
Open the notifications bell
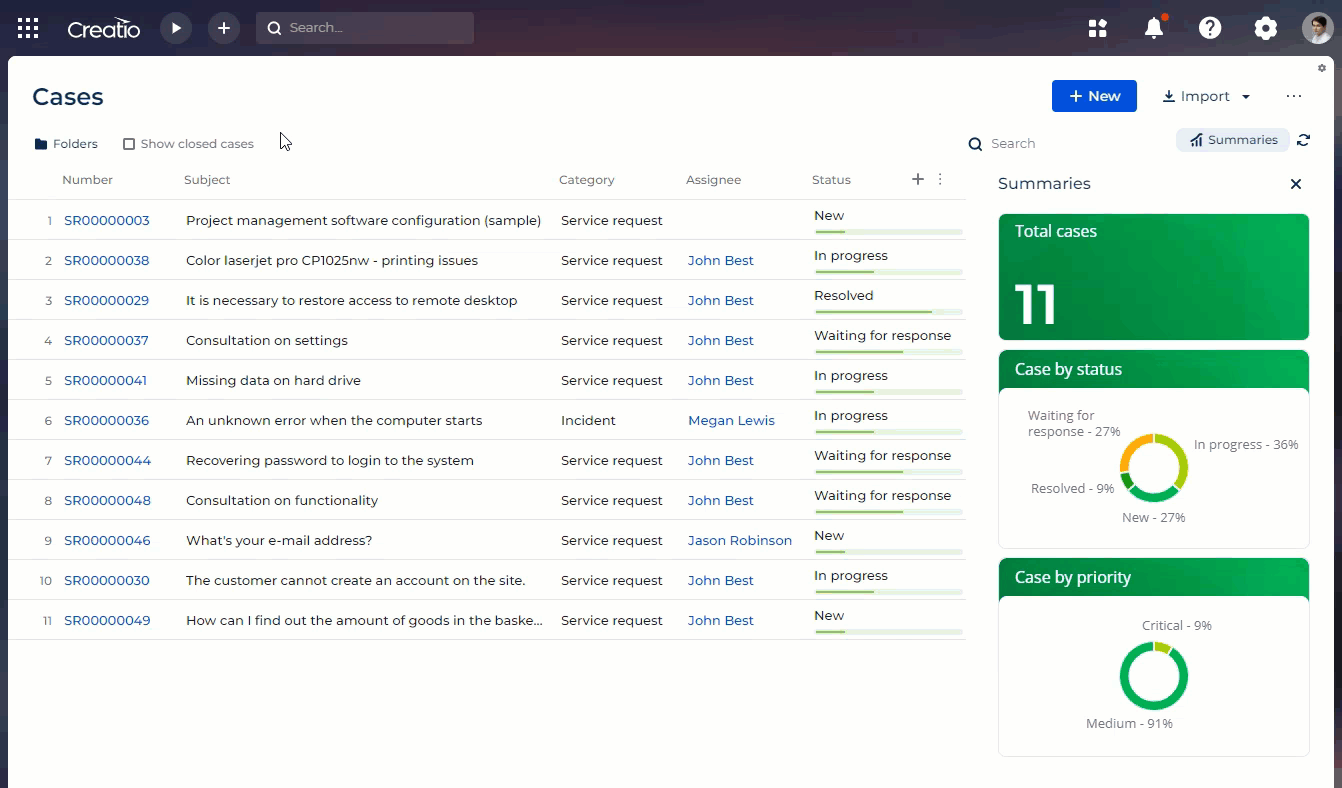pyautogui.click(x=1154, y=28)
